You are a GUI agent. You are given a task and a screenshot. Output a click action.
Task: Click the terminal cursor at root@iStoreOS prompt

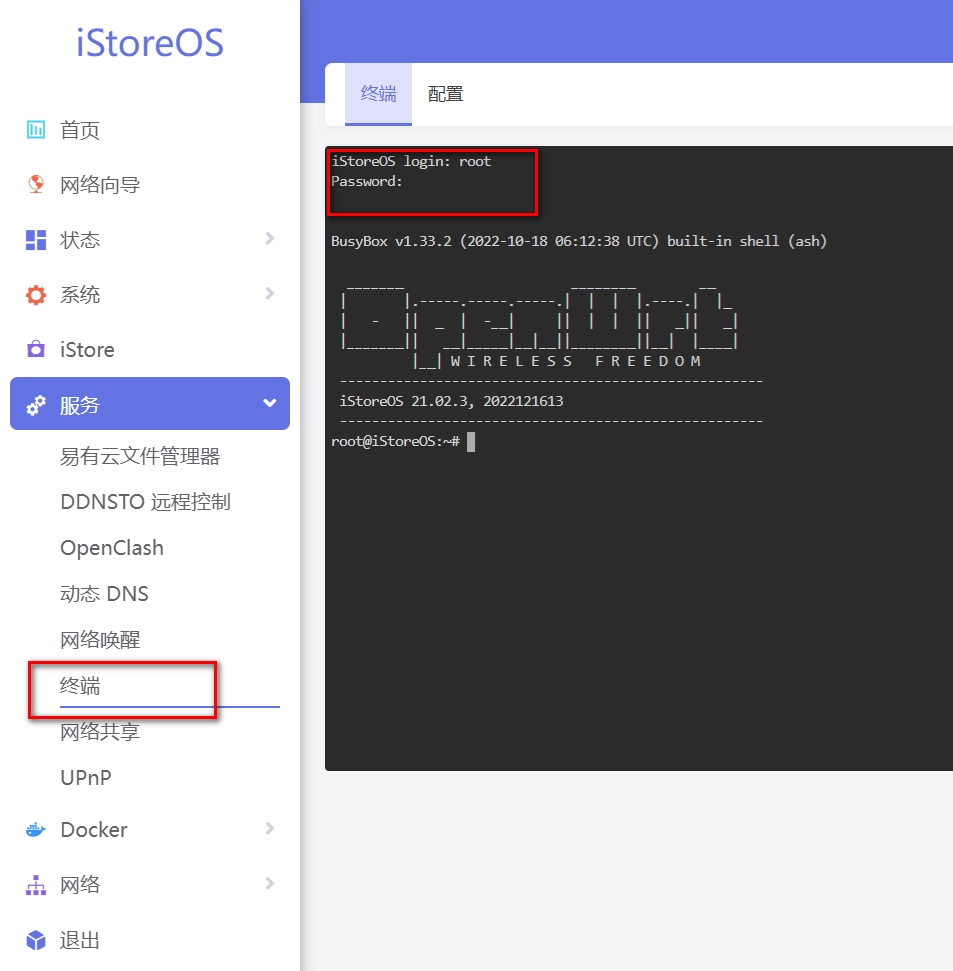[471, 442]
